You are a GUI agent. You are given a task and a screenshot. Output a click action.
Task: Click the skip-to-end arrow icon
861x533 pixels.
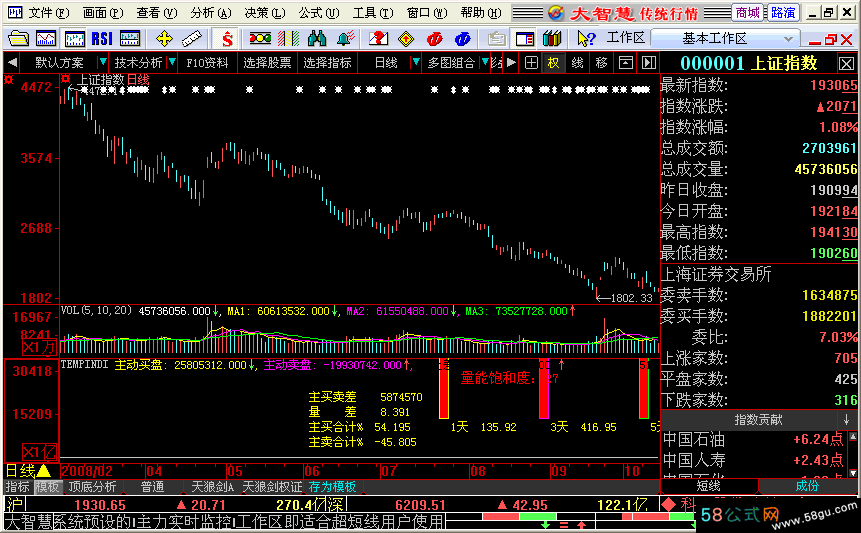pyautogui.click(x=649, y=63)
